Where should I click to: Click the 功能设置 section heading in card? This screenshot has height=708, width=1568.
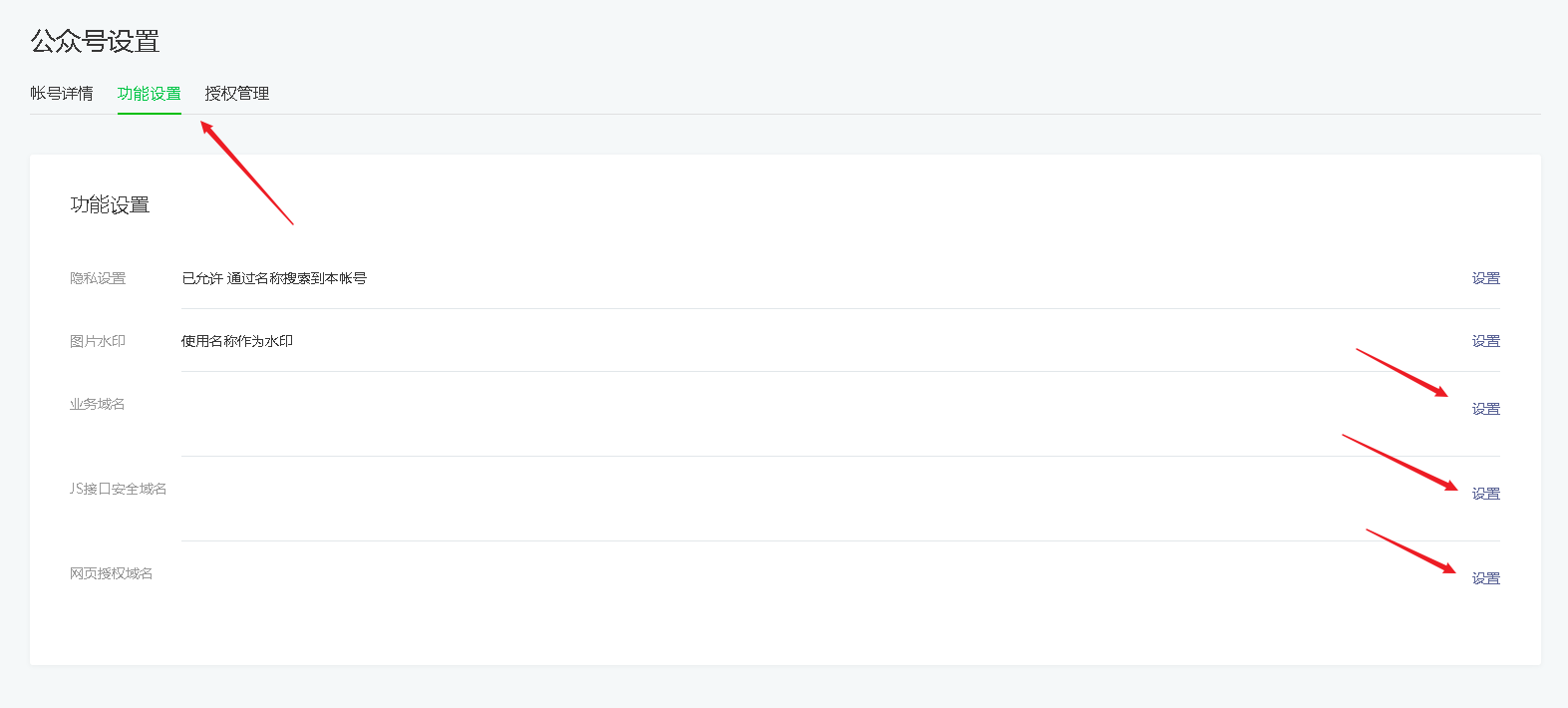pyautogui.click(x=110, y=205)
